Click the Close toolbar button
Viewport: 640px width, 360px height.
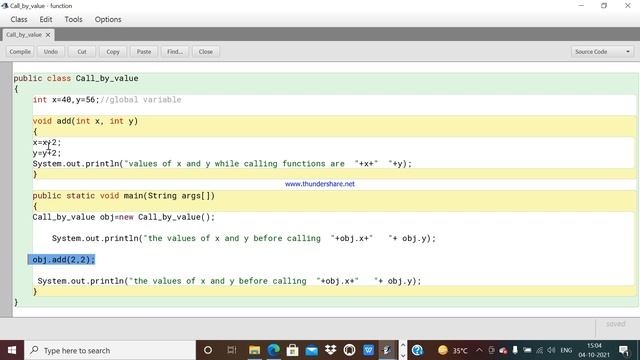206,52
